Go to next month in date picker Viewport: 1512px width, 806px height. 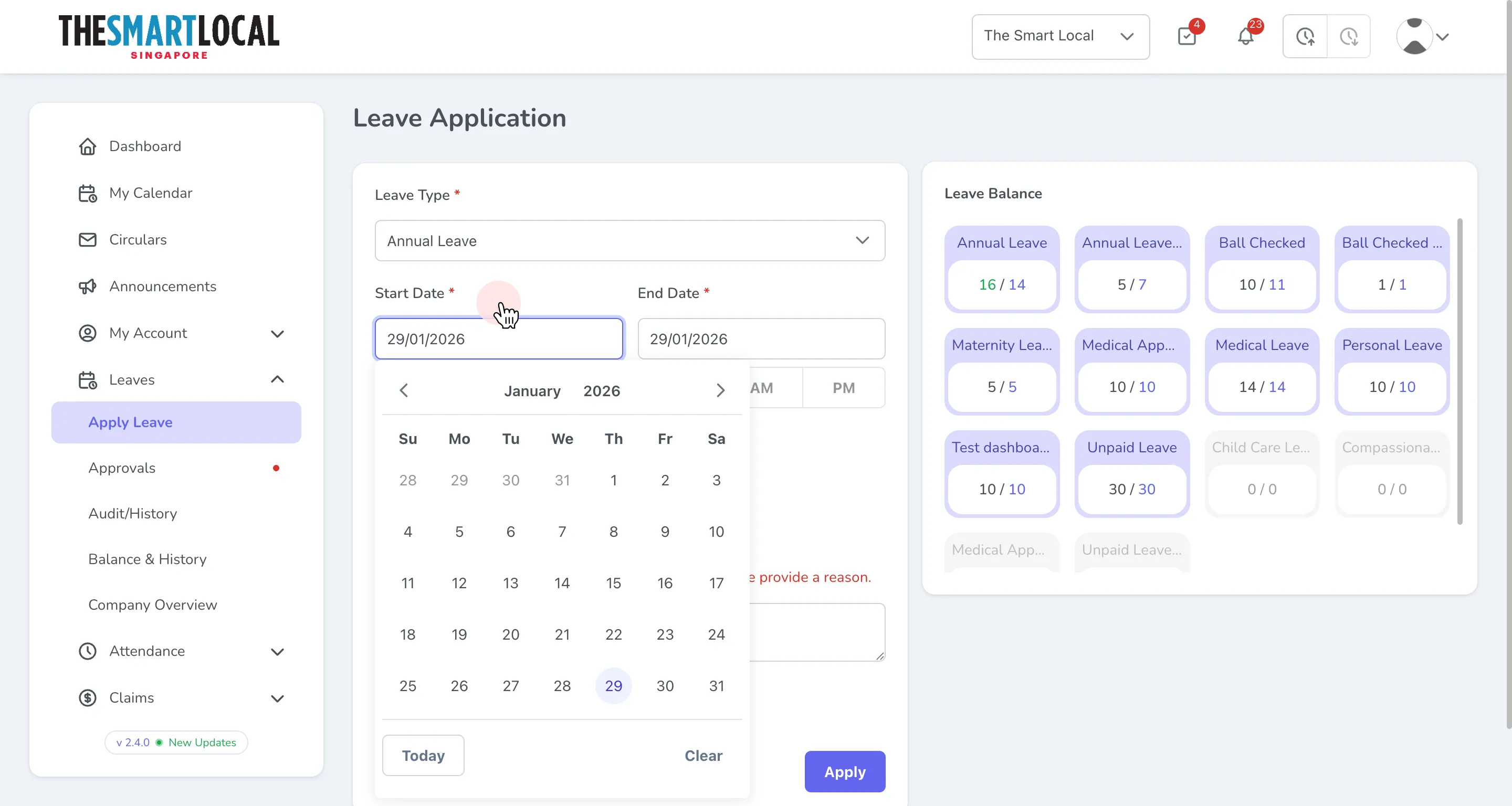(x=721, y=391)
